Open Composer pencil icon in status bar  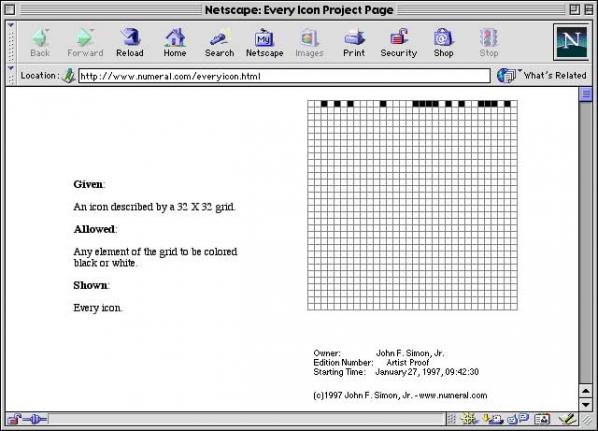tap(567, 419)
